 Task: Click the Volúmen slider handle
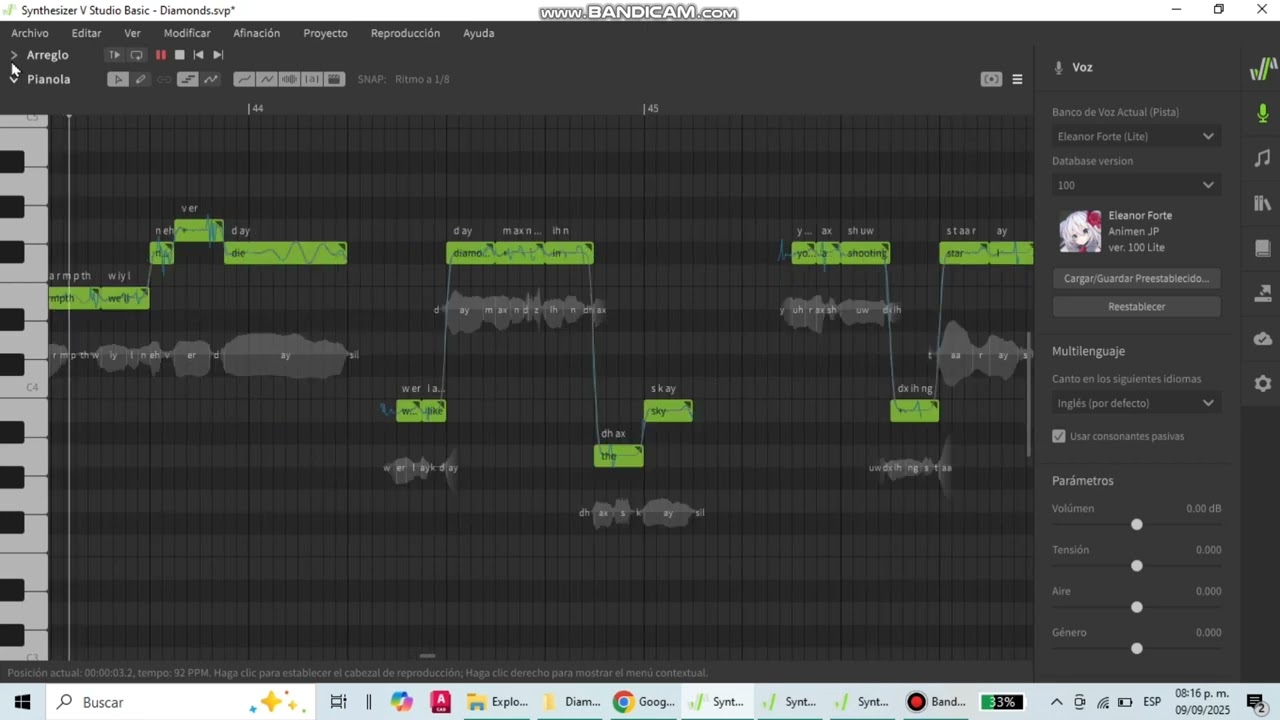tap(1136, 524)
